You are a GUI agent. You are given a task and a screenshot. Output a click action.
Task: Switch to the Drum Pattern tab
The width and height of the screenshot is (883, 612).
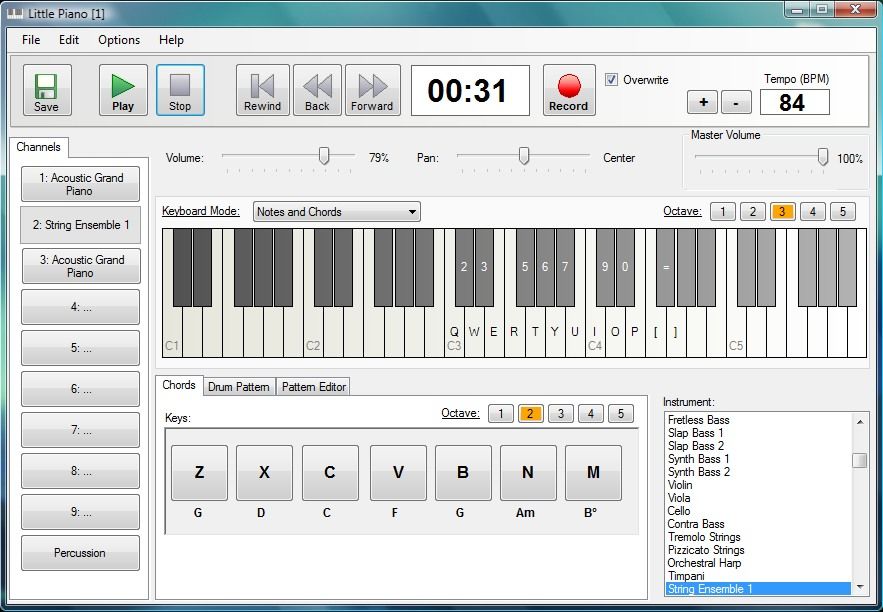pyautogui.click(x=239, y=387)
